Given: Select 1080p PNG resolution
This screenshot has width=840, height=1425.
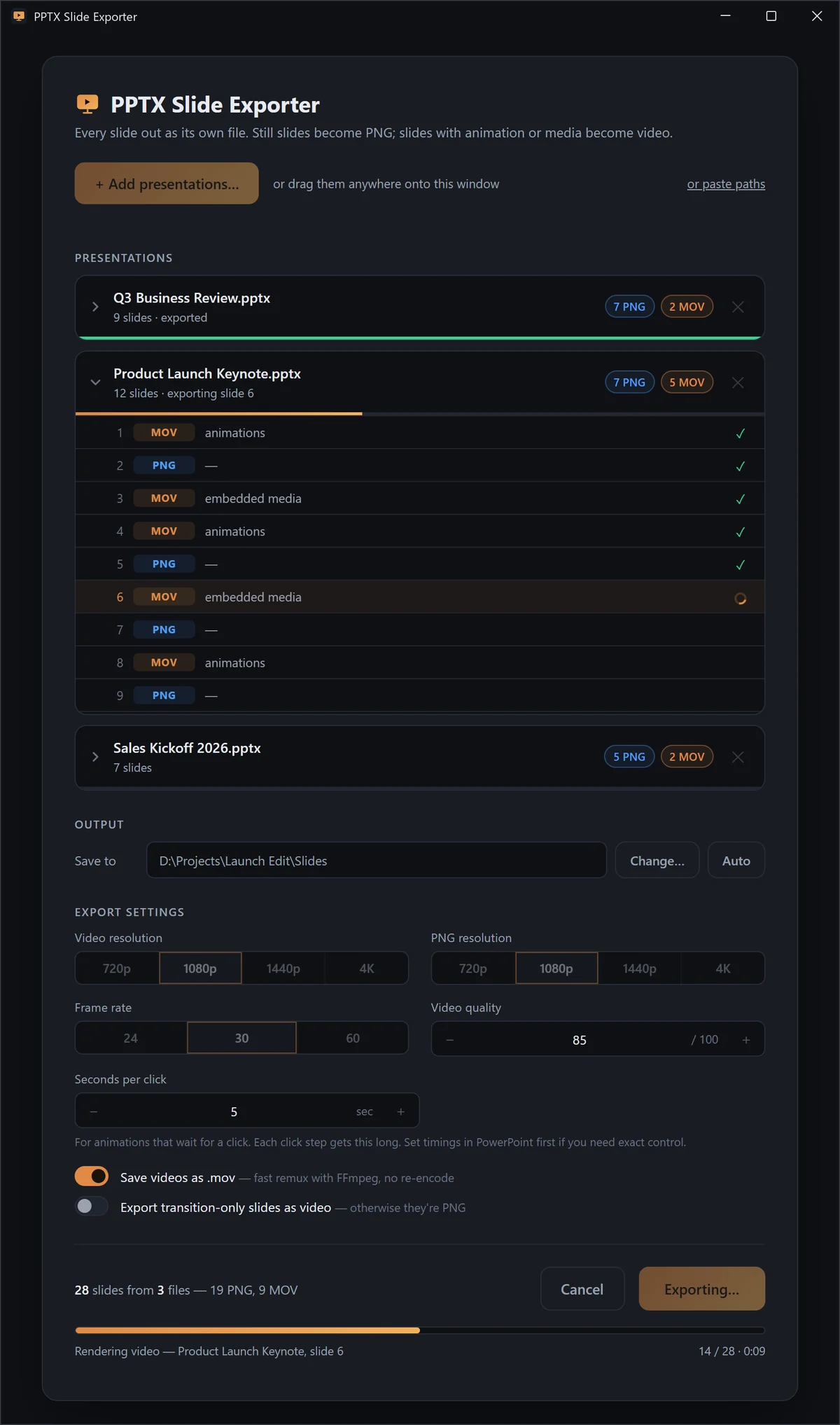Looking at the screenshot, I should (x=556, y=968).
